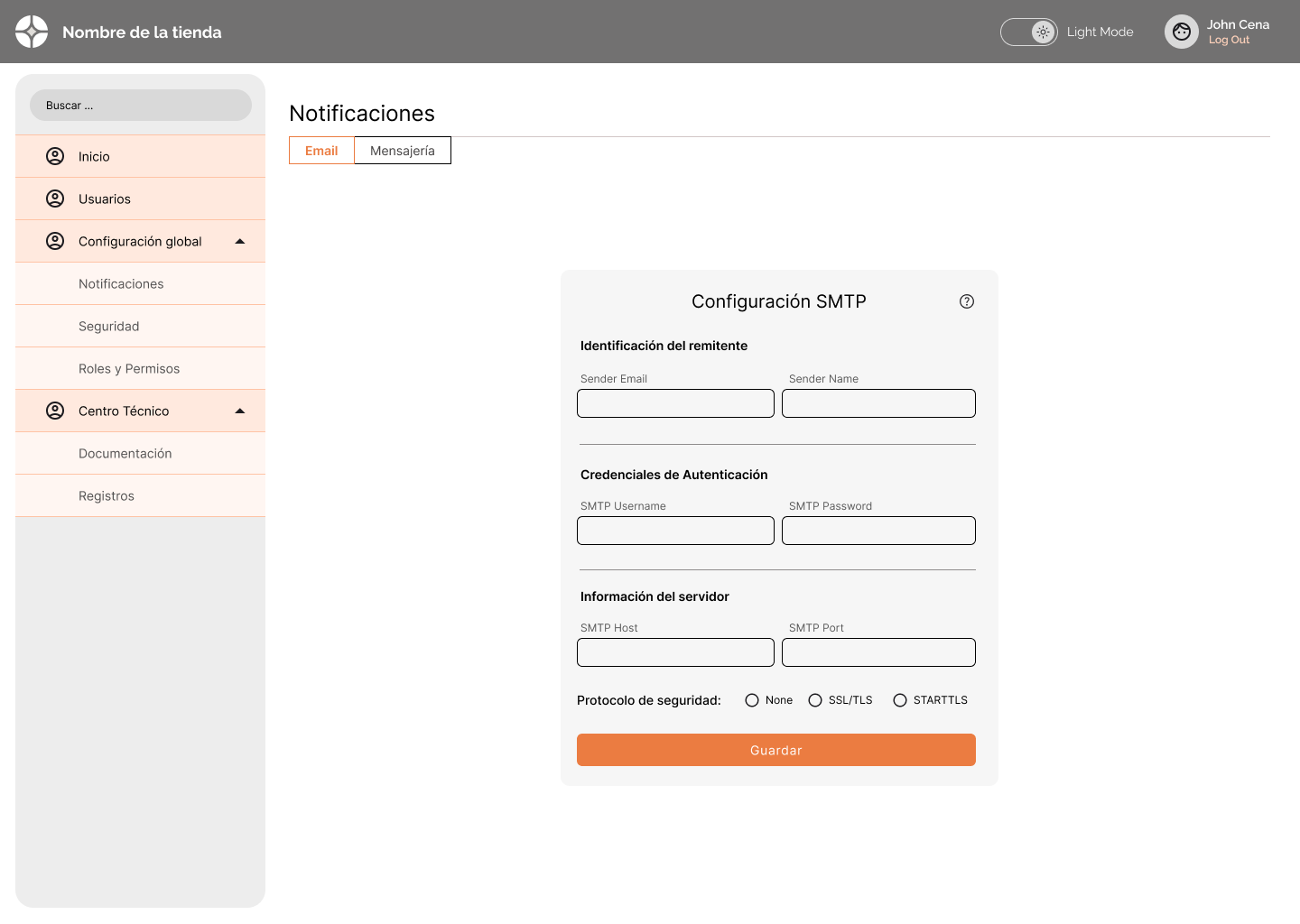Click the Usuarios sidebar icon

[55, 199]
